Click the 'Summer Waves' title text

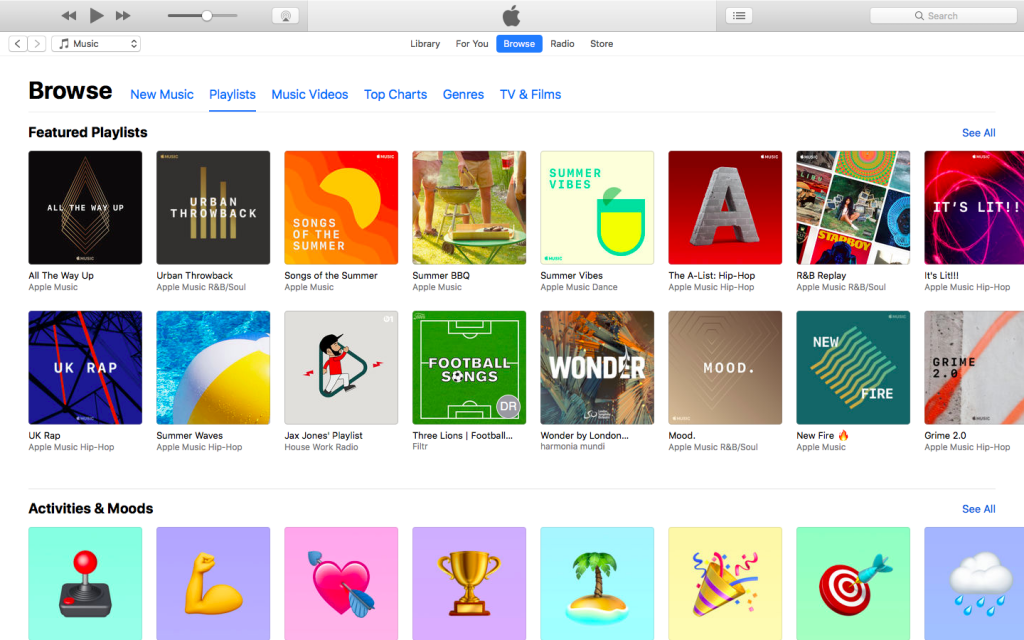[x=189, y=436]
